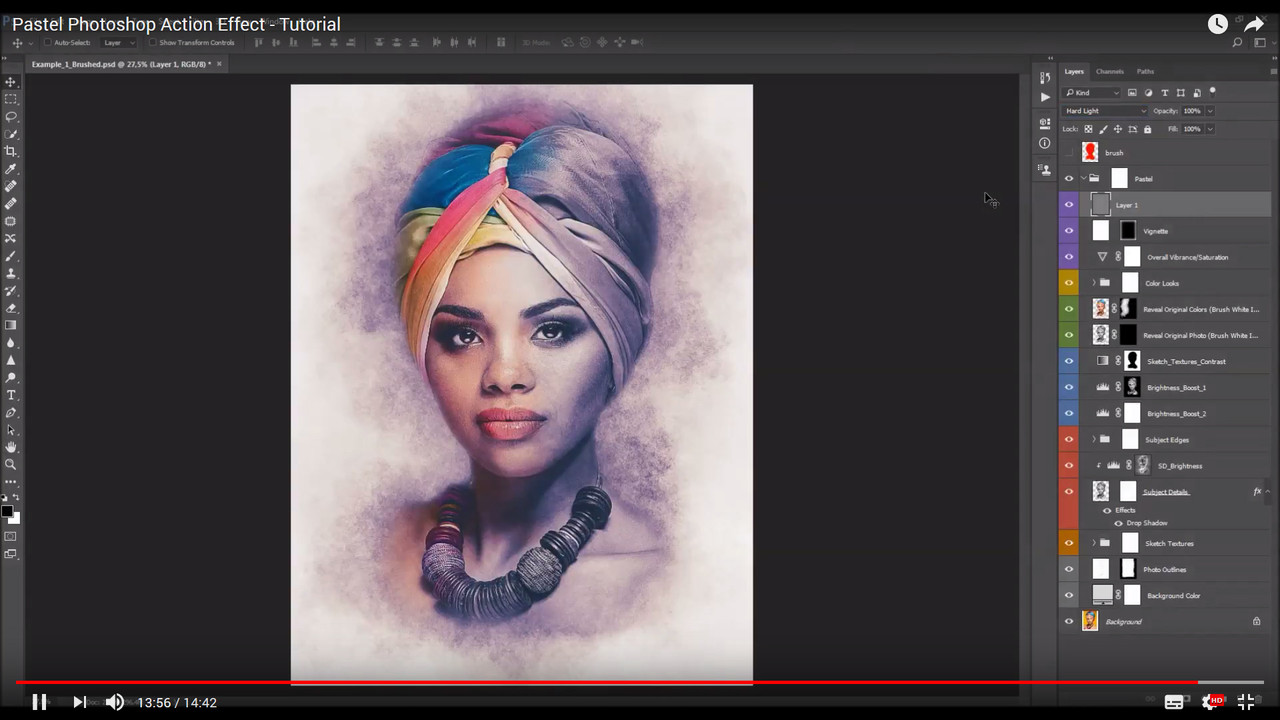Select the Horizontal Type tool
This screenshot has height=720, width=1280.
click(x=11, y=395)
